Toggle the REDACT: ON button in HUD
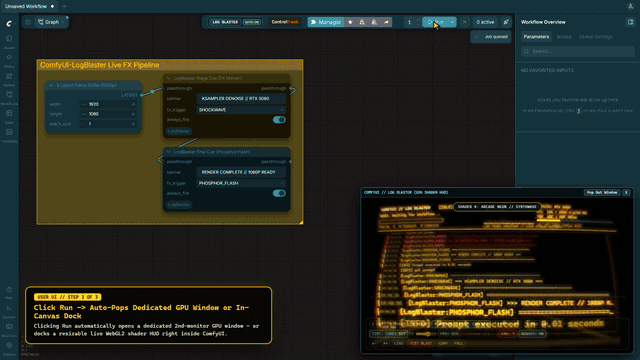Screen dimensions: 640x360 pyautogui.click(x=532, y=334)
